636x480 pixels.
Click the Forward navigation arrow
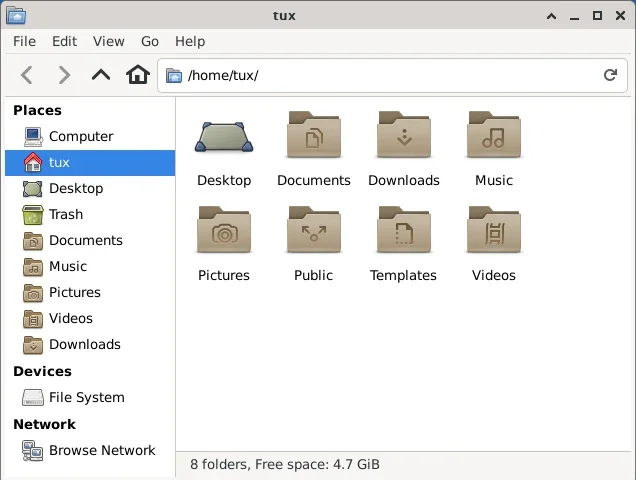pyautogui.click(x=64, y=75)
